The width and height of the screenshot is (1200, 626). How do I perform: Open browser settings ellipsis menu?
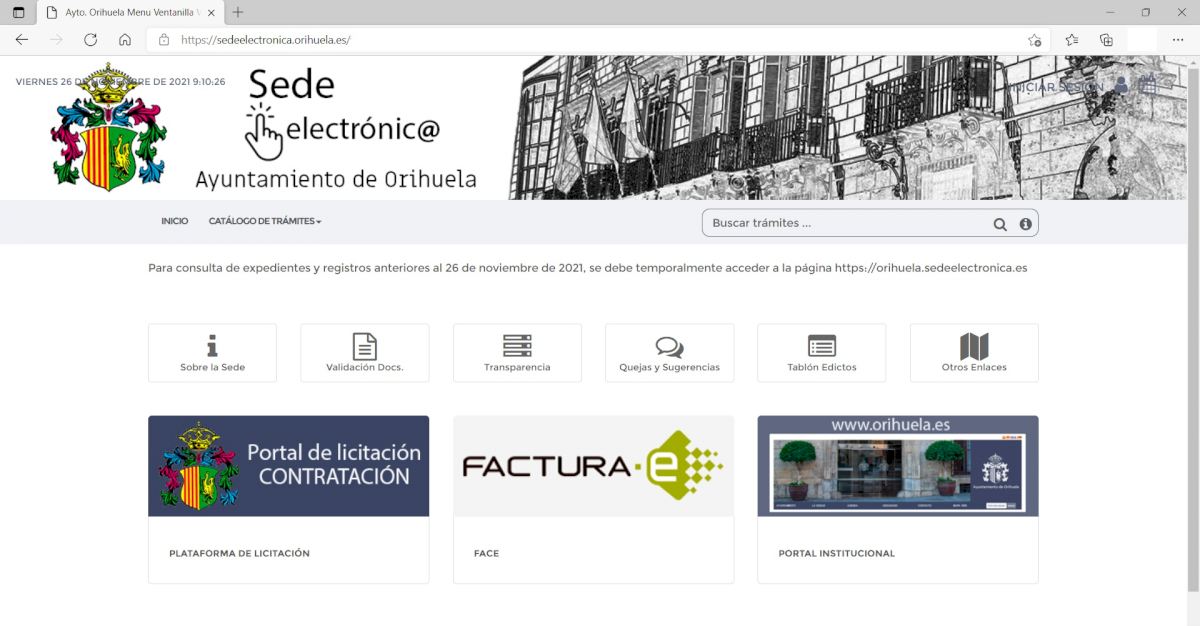[1177, 40]
